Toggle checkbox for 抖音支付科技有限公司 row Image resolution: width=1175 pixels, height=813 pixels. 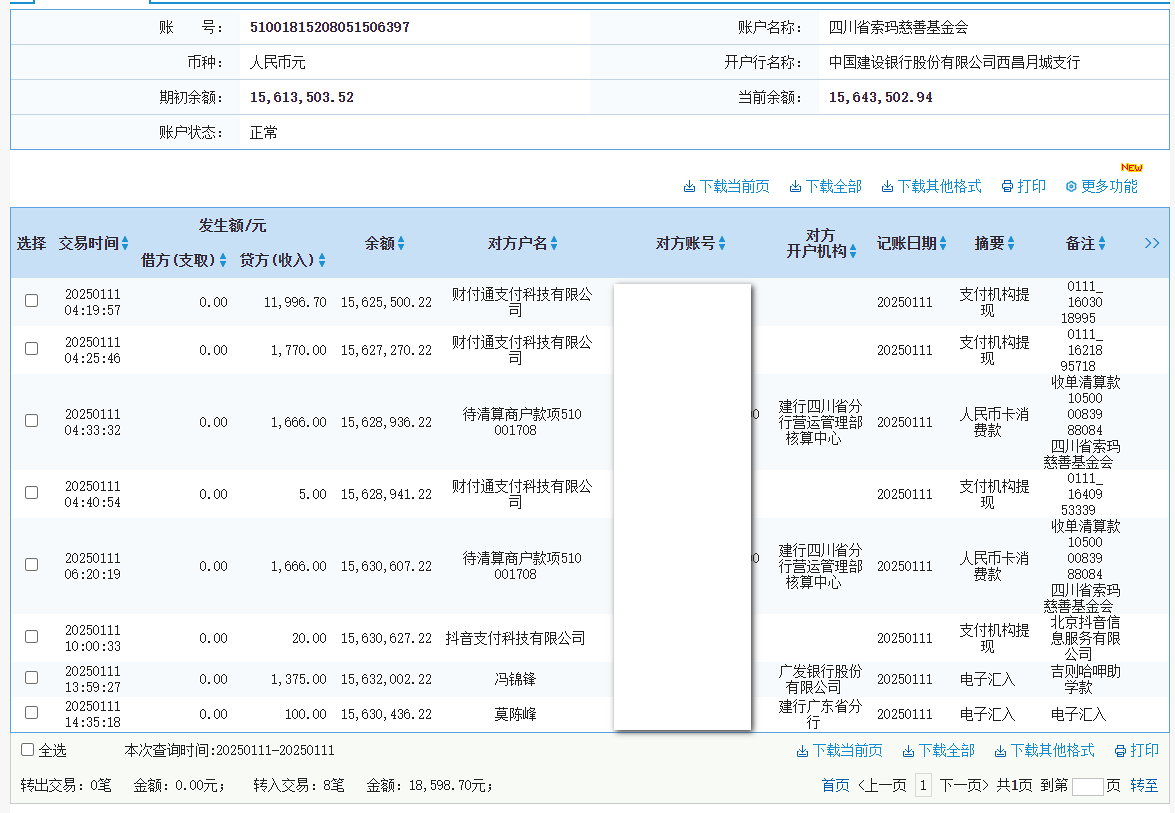click(32, 637)
